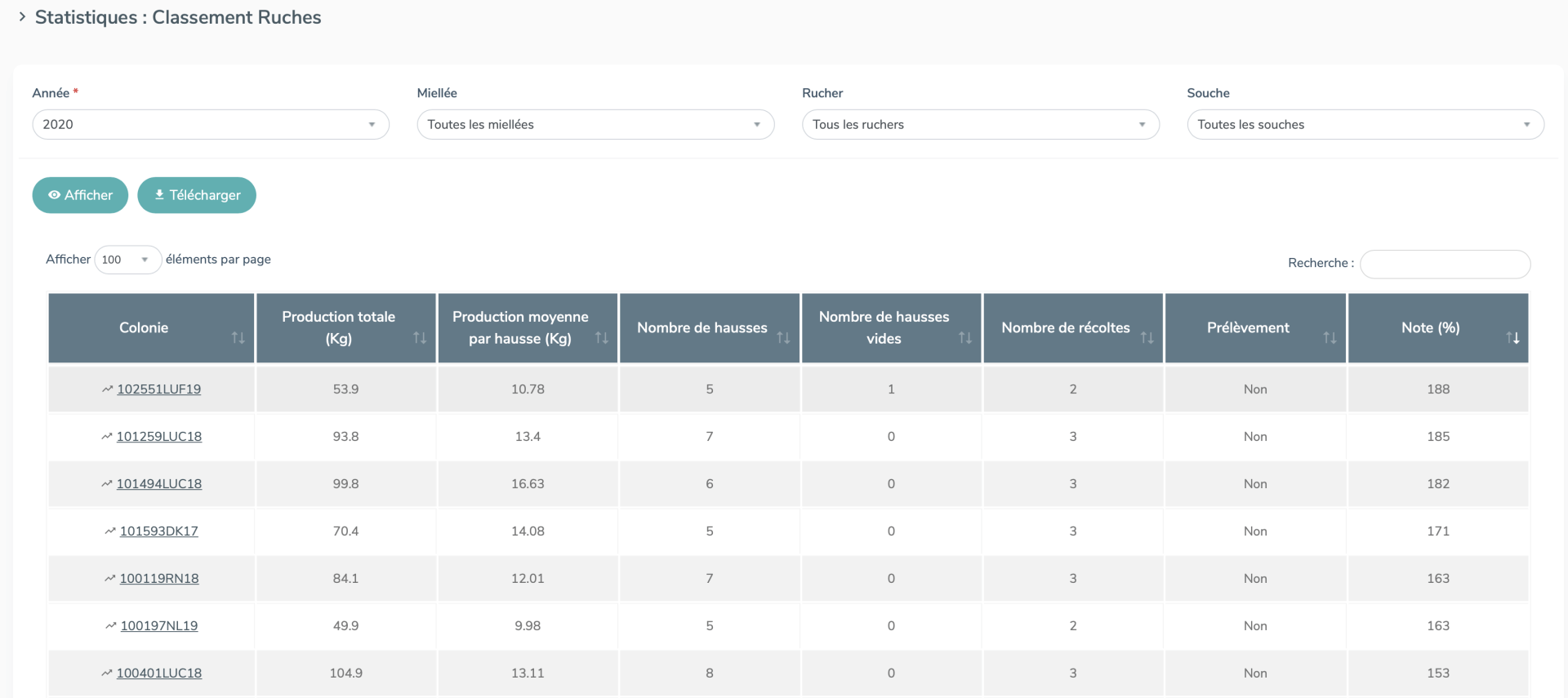Image resolution: width=1568 pixels, height=698 pixels.
Task: Open colony link 100401LUC18
Action: point(159,674)
